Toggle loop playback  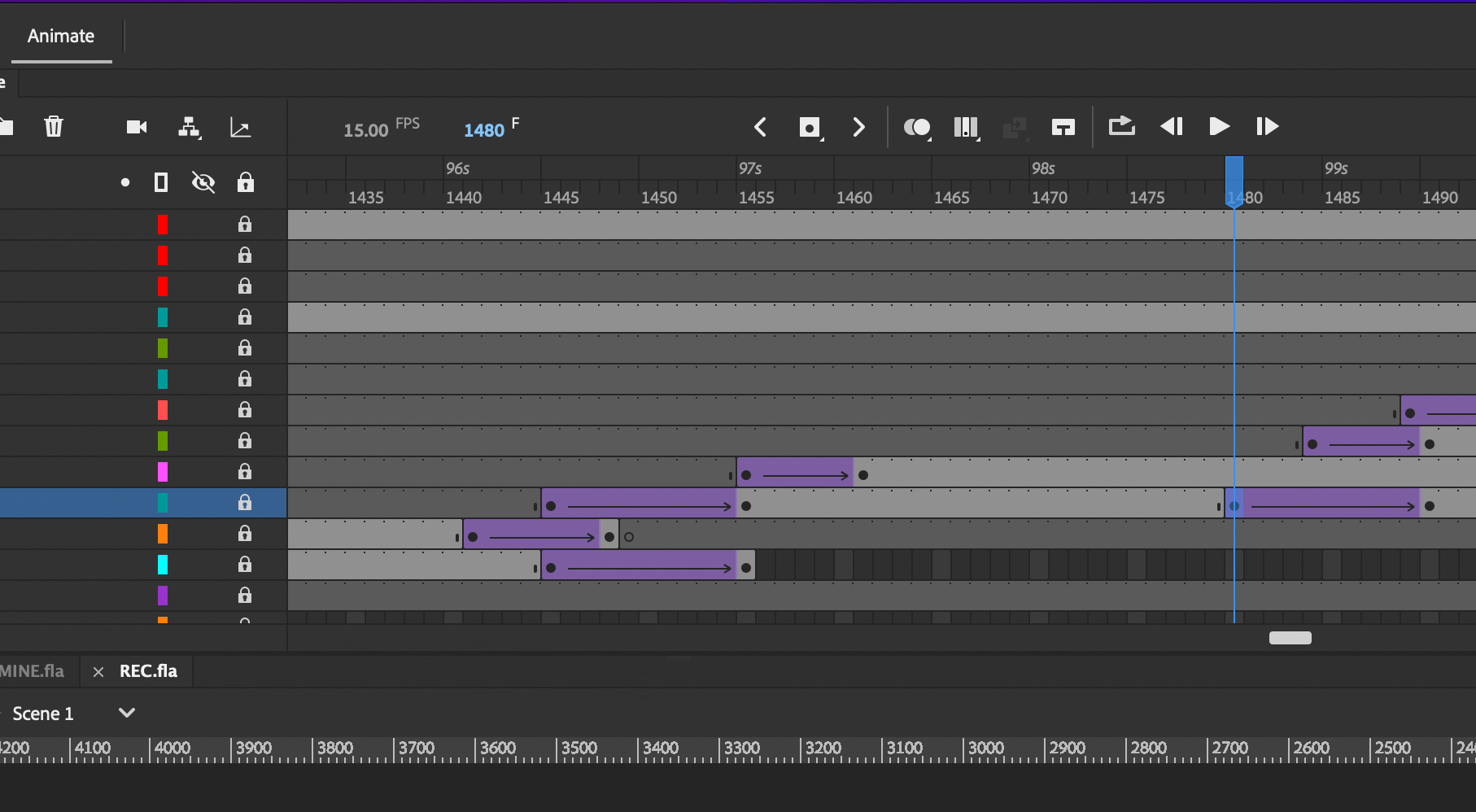(x=1121, y=126)
